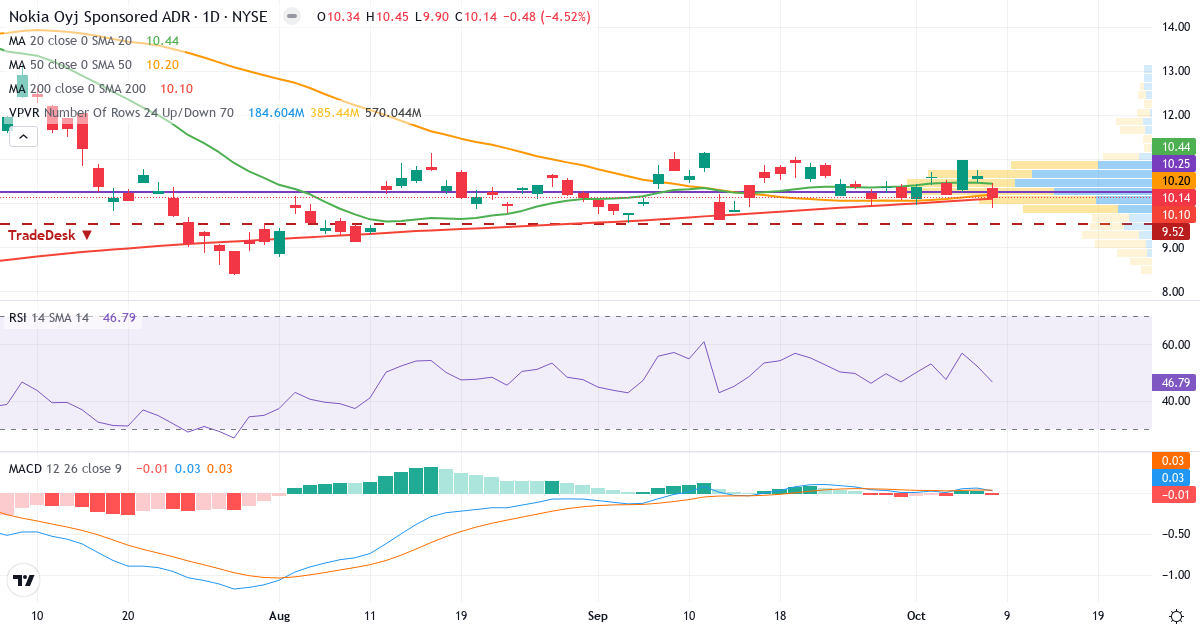Click the green MA 20 value 10.44 in legend

(162, 40)
